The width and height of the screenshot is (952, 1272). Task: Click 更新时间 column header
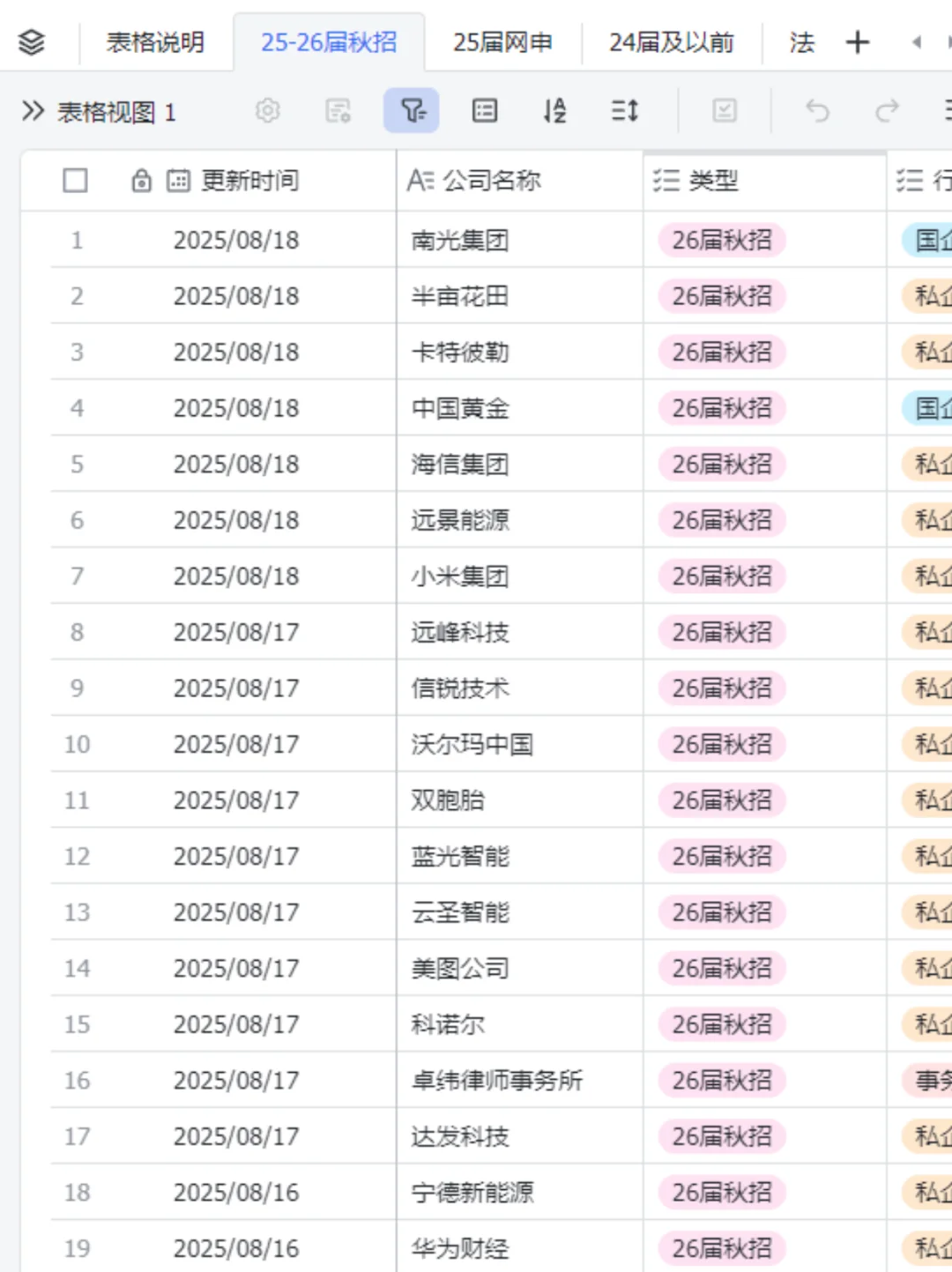(250, 181)
